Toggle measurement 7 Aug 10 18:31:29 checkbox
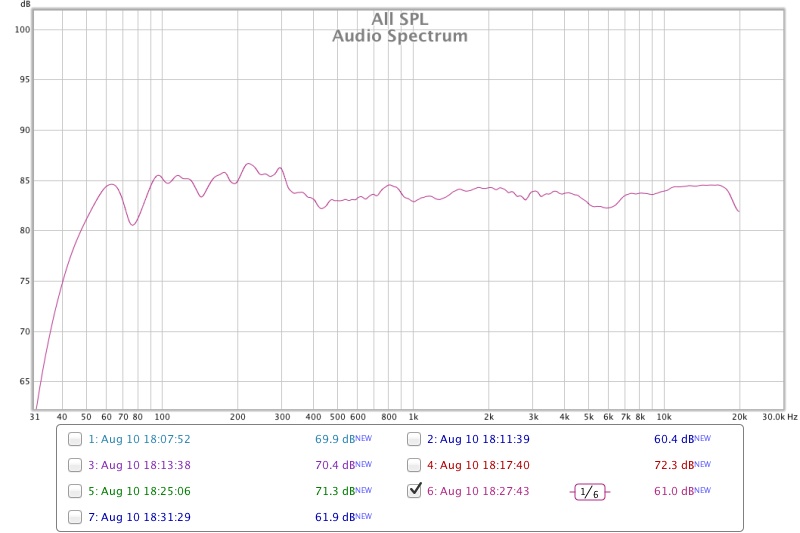Viewport: 800px width, 533px height. tap(75, 517)
